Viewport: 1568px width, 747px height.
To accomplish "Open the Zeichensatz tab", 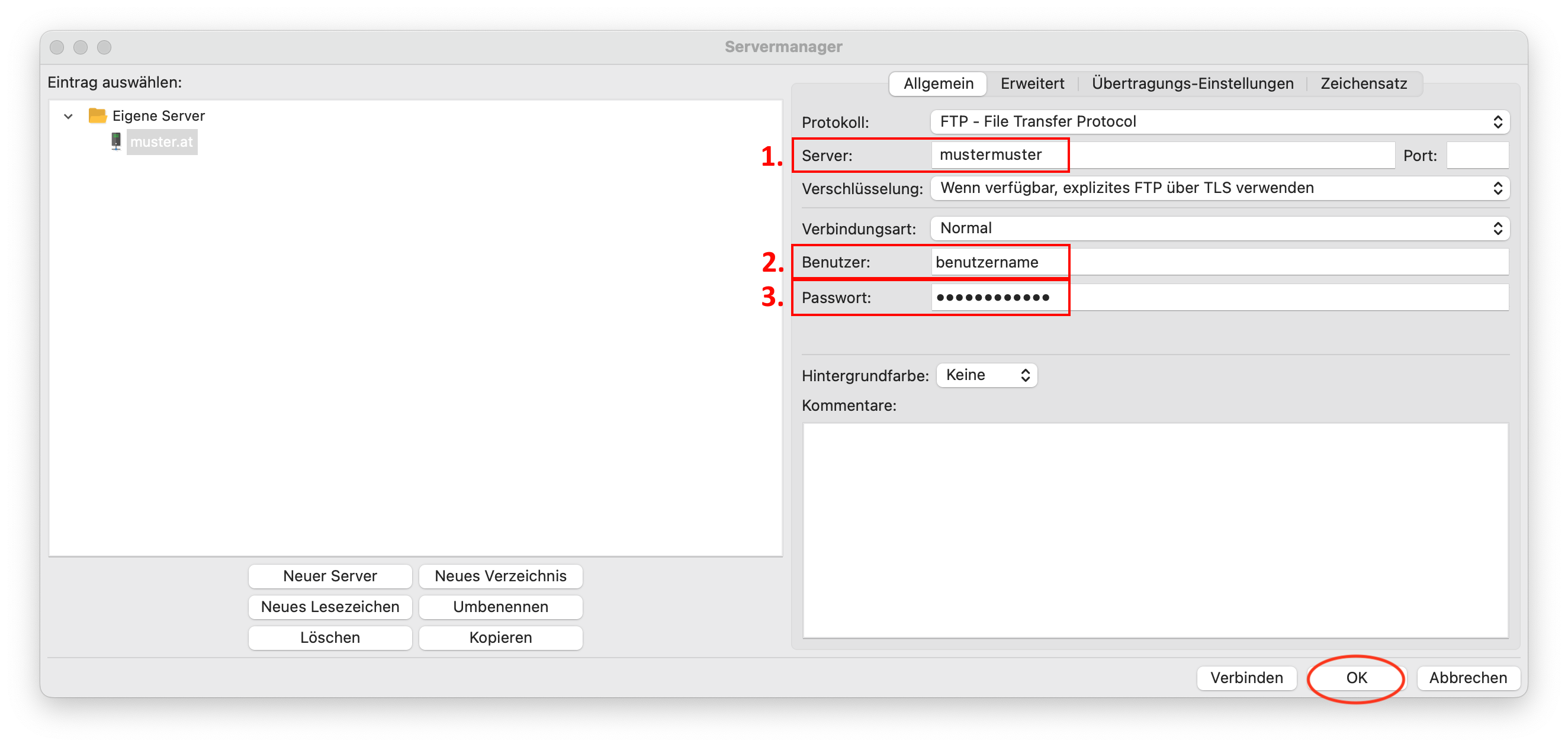I will [x=1363, y=83].
